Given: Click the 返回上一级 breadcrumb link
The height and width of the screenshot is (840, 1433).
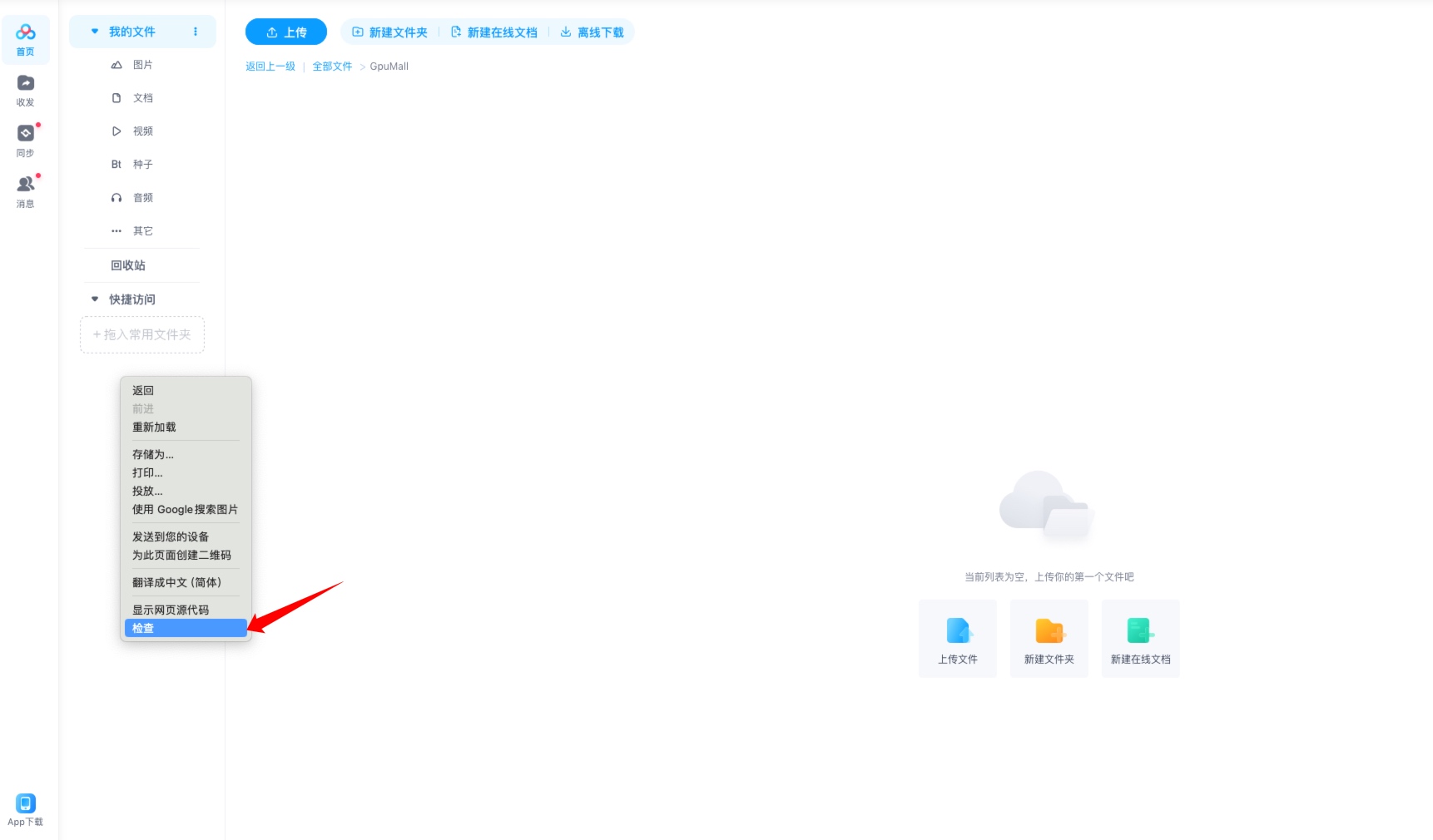Looking at the screenshot, I should tap(270, 67).
